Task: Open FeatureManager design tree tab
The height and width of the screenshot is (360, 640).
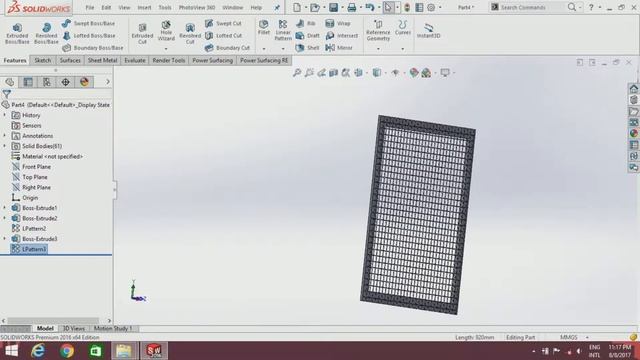Action: (x=9, y=82)
